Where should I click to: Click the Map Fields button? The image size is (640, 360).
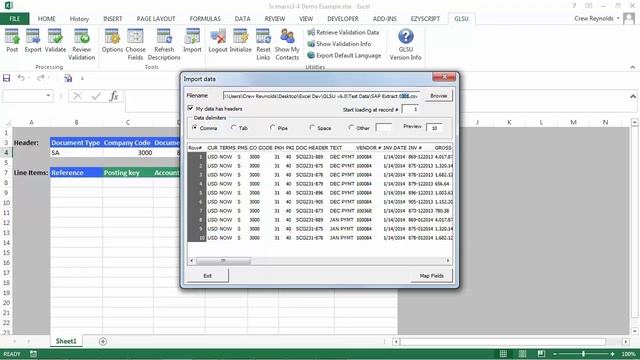(431, 276)
